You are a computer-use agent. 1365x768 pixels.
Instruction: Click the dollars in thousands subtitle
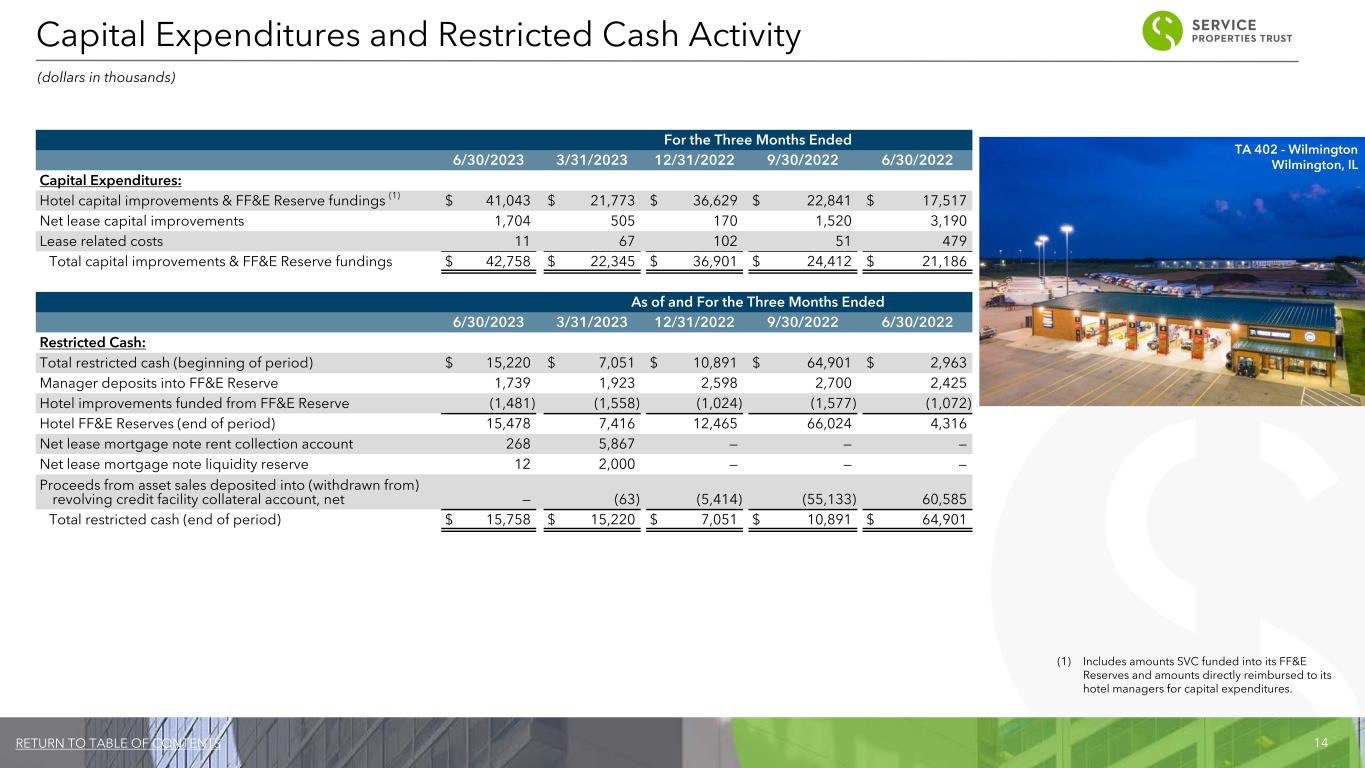106,77
